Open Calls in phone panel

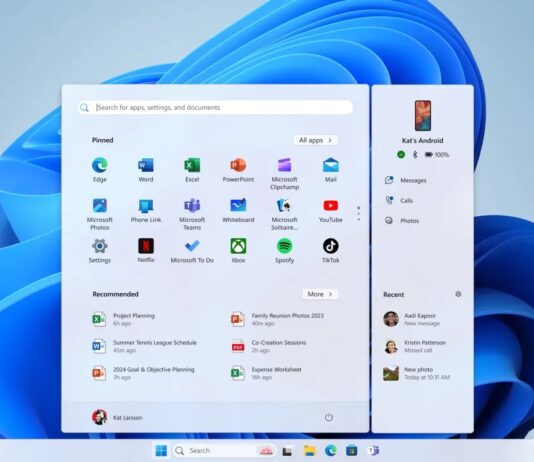(x=399, y=200)
